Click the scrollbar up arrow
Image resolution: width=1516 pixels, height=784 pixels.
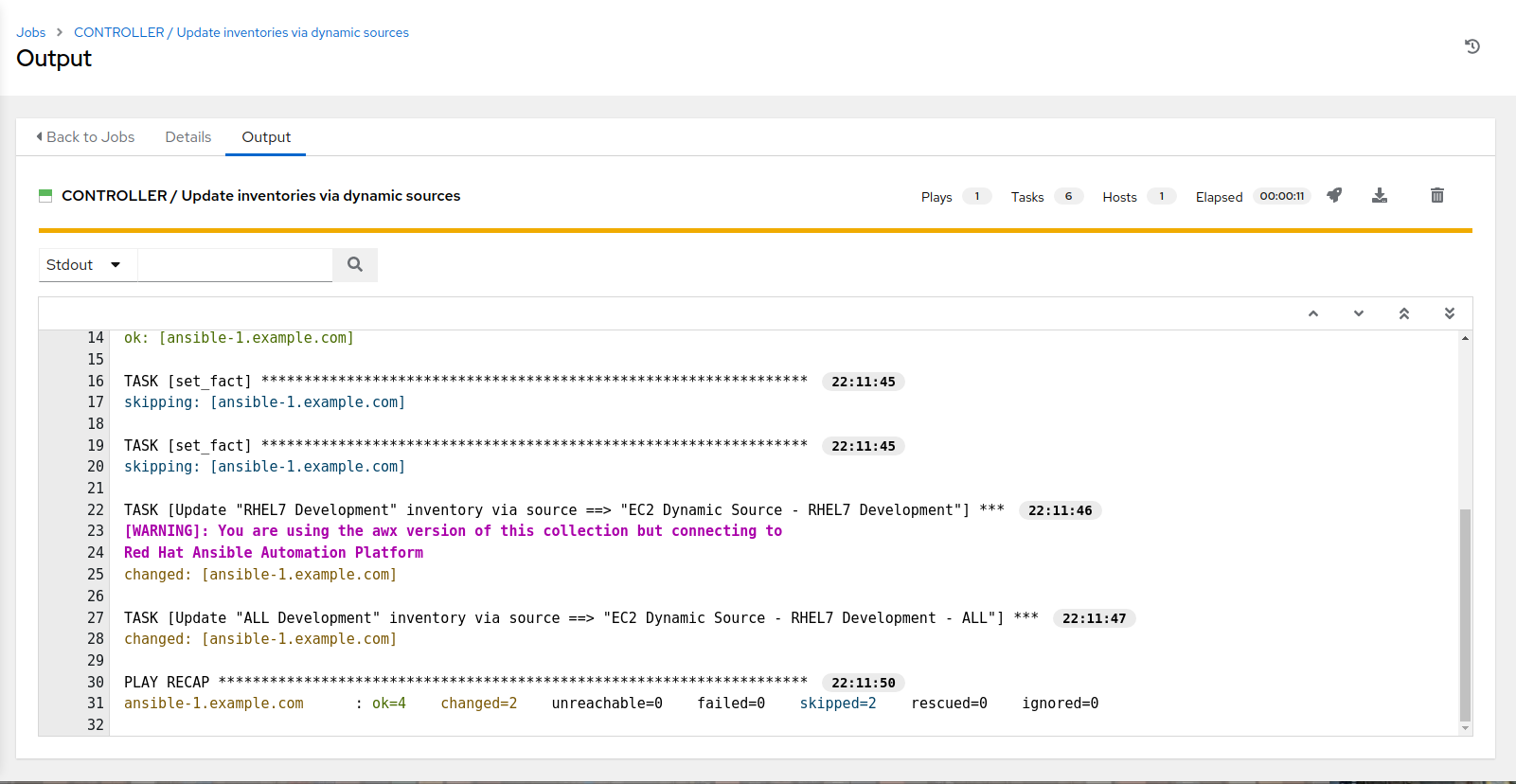1465,338
